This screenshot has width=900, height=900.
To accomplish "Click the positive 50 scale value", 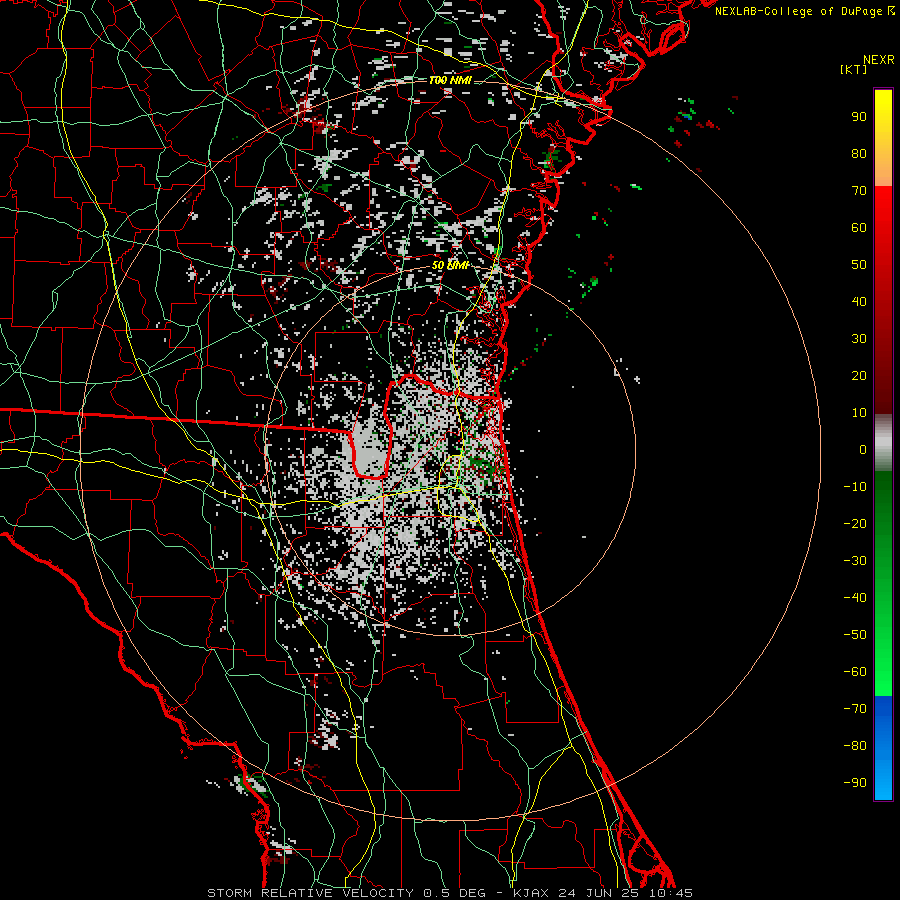I will (859, 265).
